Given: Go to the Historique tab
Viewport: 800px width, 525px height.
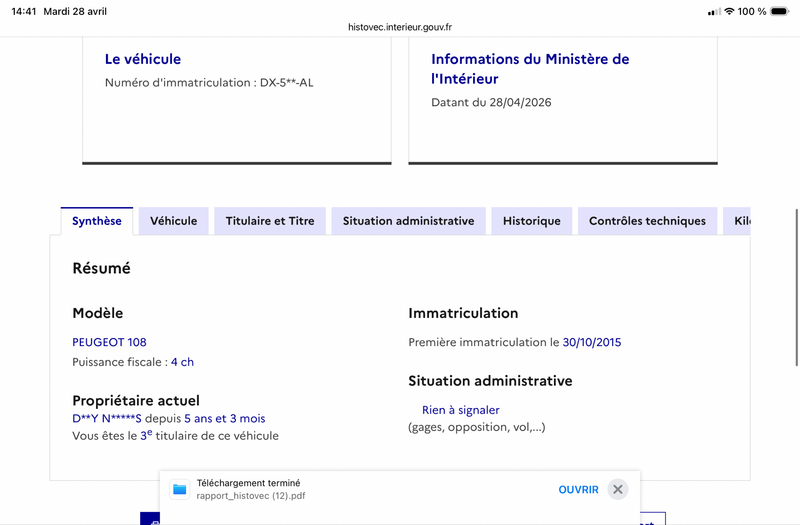Looking at the screenshot, I should point(531,221).
